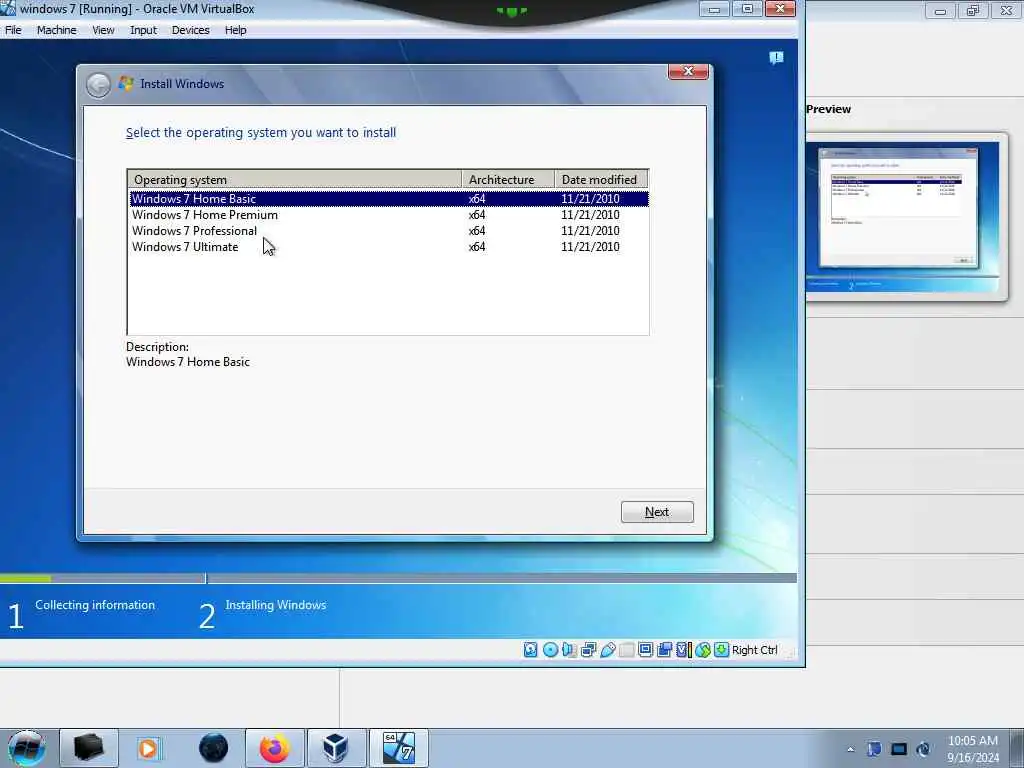Select Windows 7 Professional
Viewport: 1024px width, 768px height.
tap(389, 231)
